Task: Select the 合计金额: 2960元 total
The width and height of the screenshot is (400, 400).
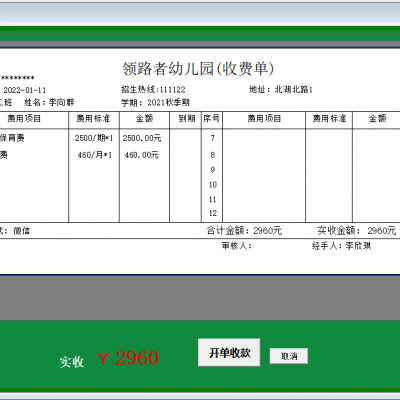Action: (x=244, y=230)
